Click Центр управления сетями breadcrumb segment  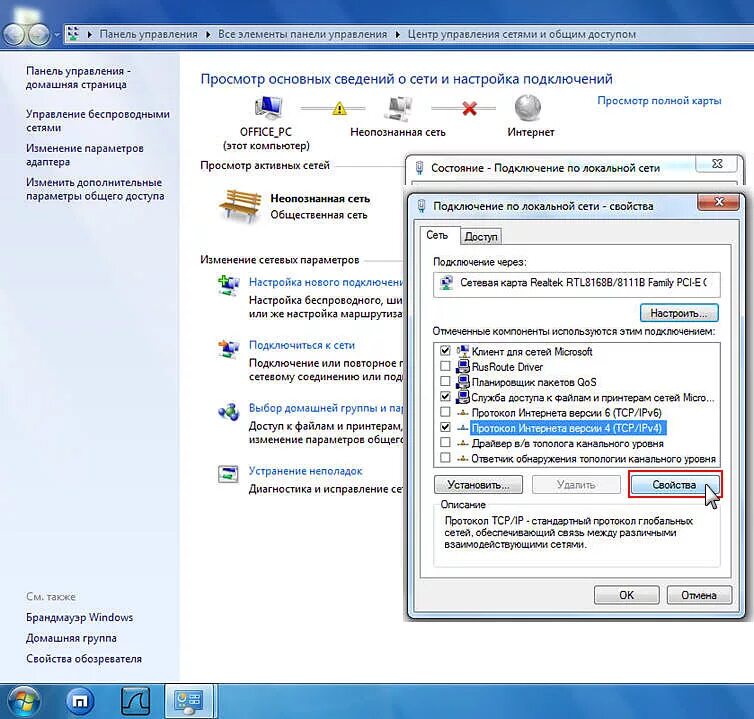pyautogui.click(x=522, y=35)
